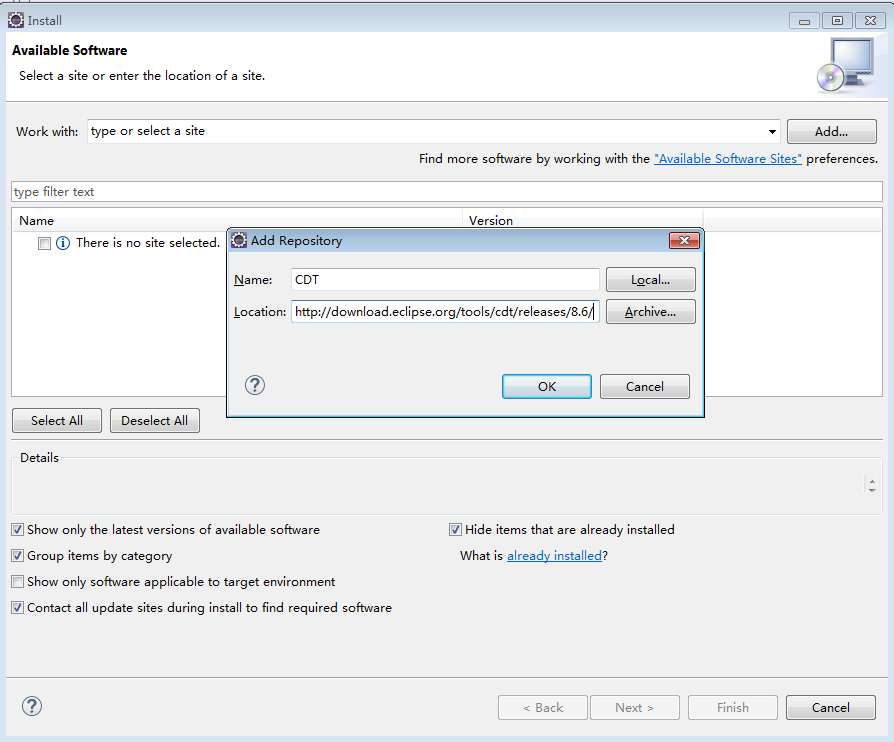
Task: Click the Eclipse icon in Install title bar
Action: (16, 21)
